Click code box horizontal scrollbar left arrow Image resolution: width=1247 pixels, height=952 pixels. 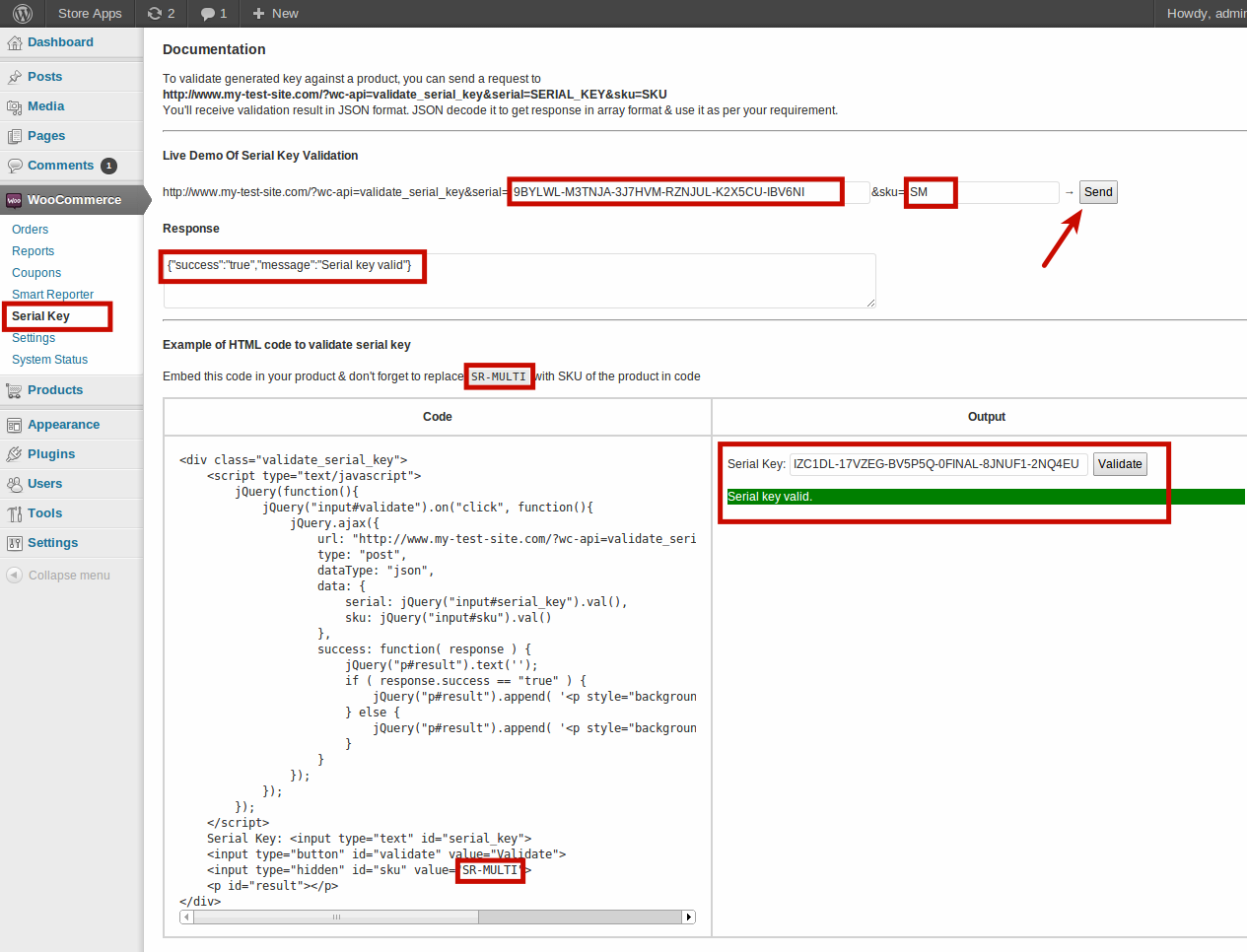pos(186,918)
